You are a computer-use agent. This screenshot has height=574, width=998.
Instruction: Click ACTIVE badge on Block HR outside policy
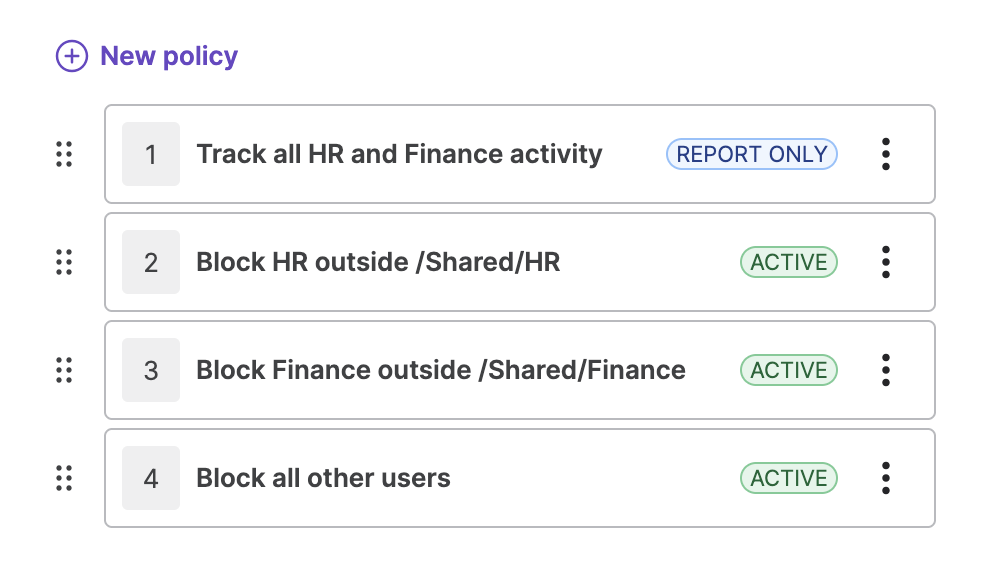pyautogui.click(x=789, y=262)
